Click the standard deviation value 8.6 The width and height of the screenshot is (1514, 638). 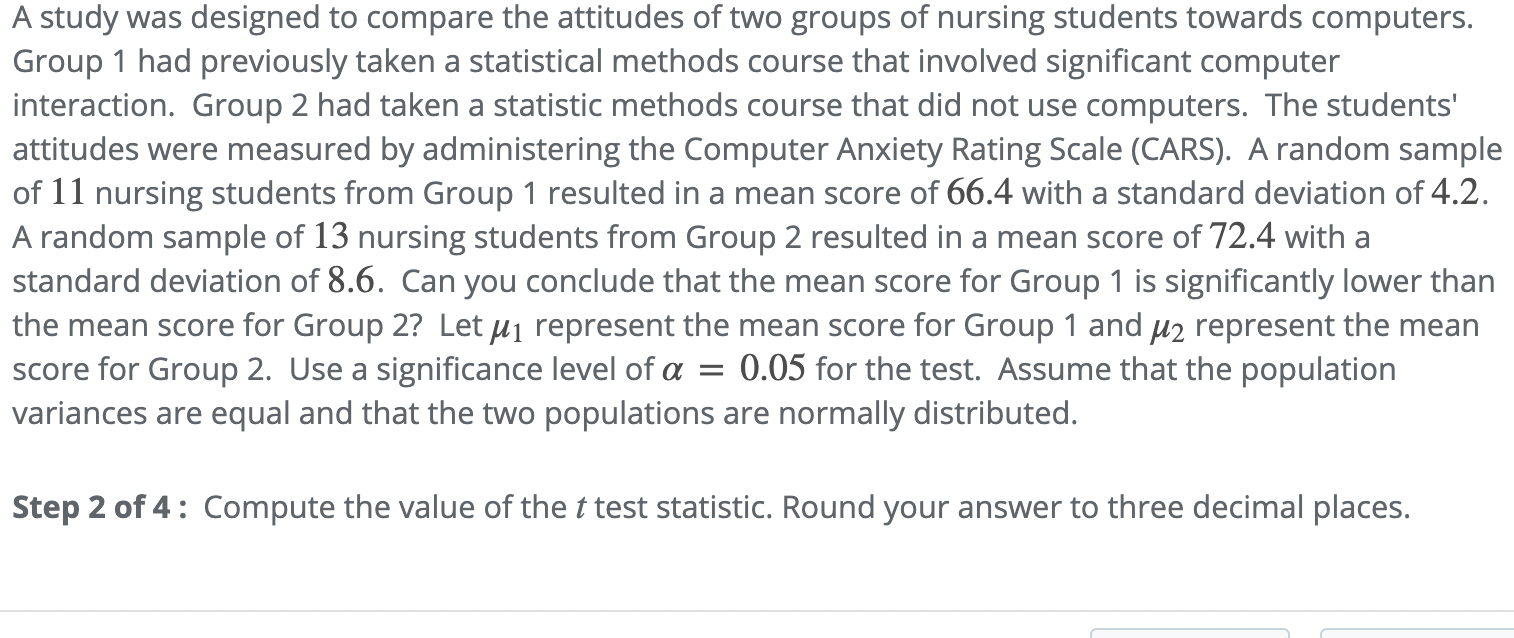352,281
